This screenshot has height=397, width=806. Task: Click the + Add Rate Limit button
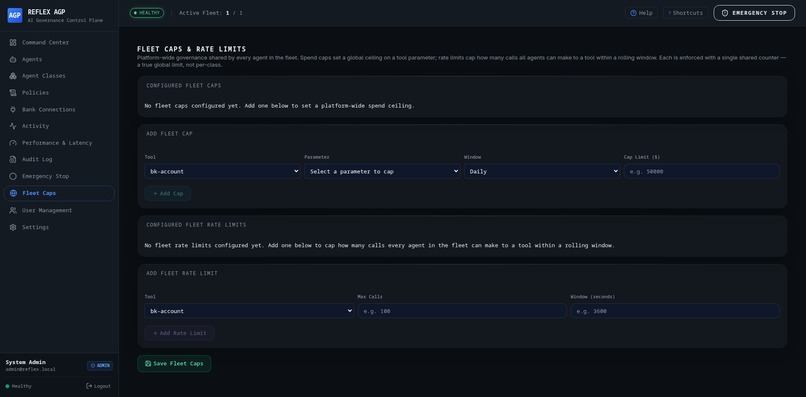pos(179,333)
